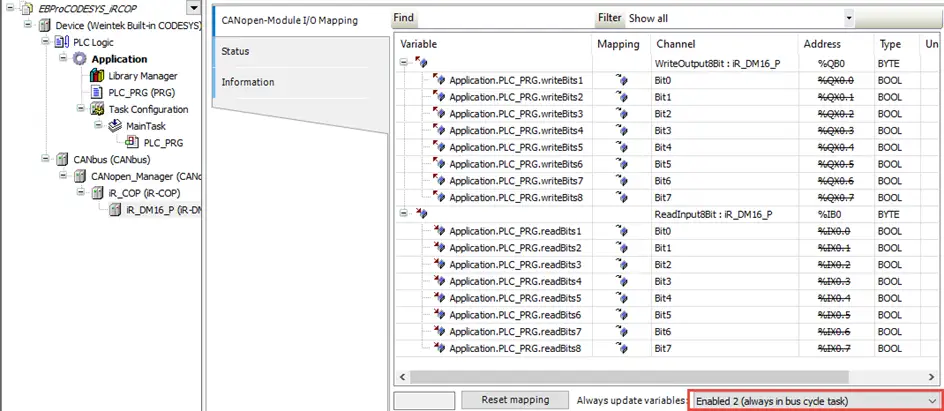Collapse the Application tree node
This screenshot has width=944, height=411.
coord(63,58)
